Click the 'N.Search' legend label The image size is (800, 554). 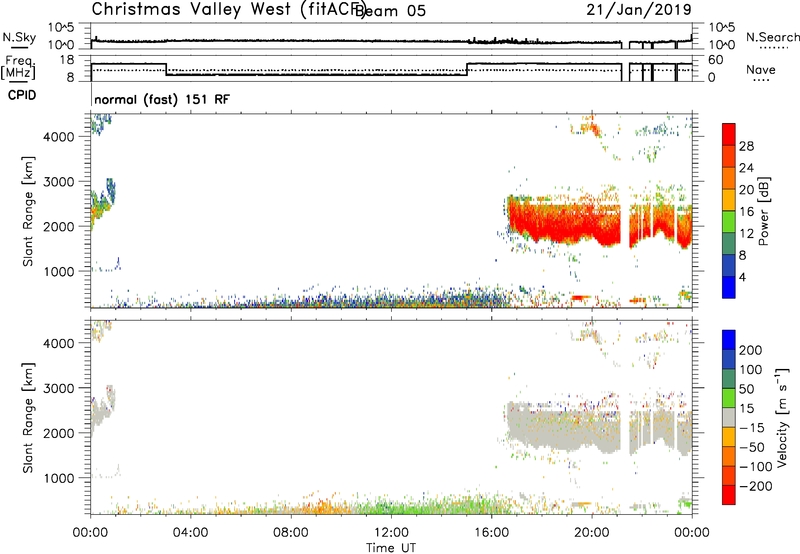772,37
